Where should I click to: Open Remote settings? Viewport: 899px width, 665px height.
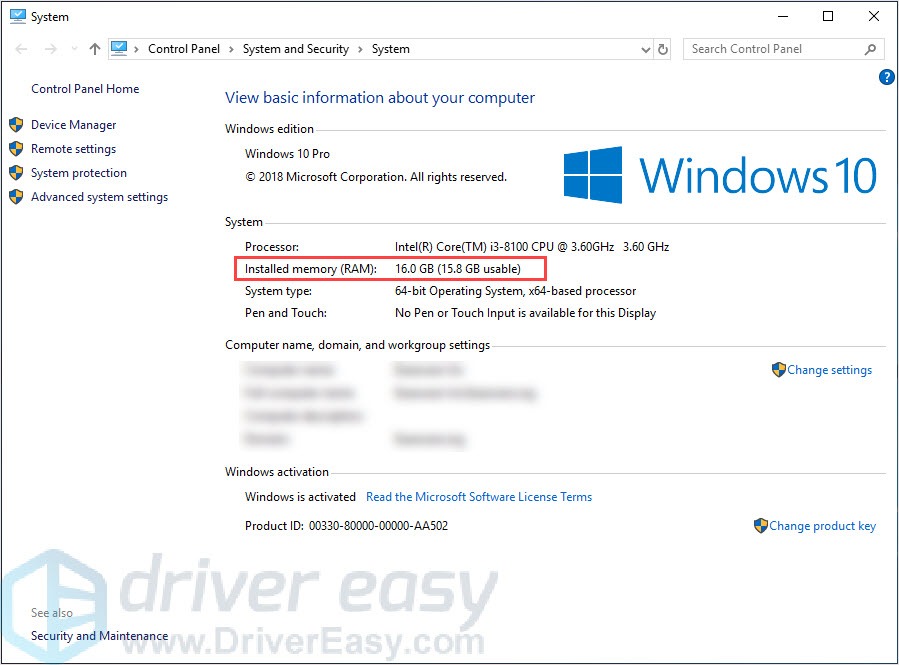(x=73, y=148)
